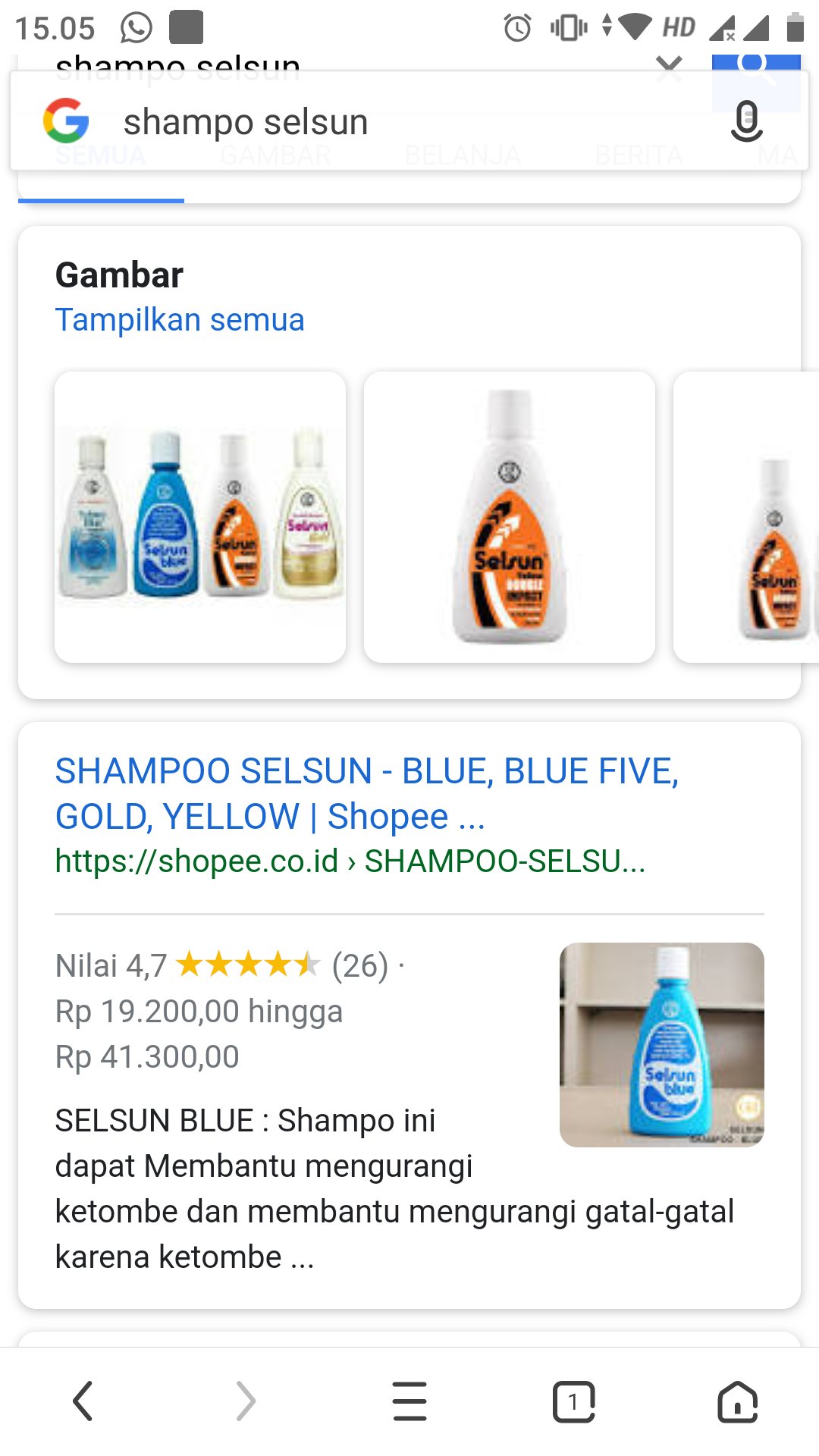Open the tab switcher showing 1 tab
The image size is (819, 1456).
pyautogui.click(x=573, y=1401)
